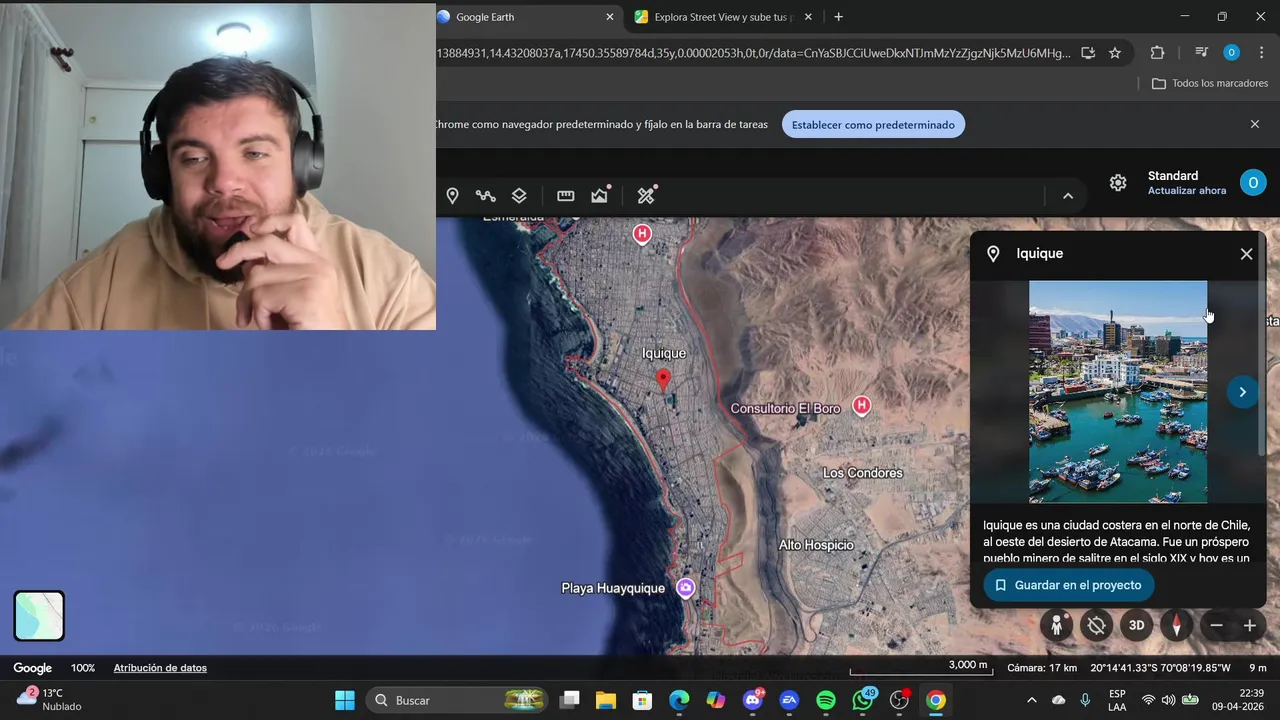Screen dimensions: 1280x720
Task: Select the add placemark pin tool
Action: (x=452, y=196)
